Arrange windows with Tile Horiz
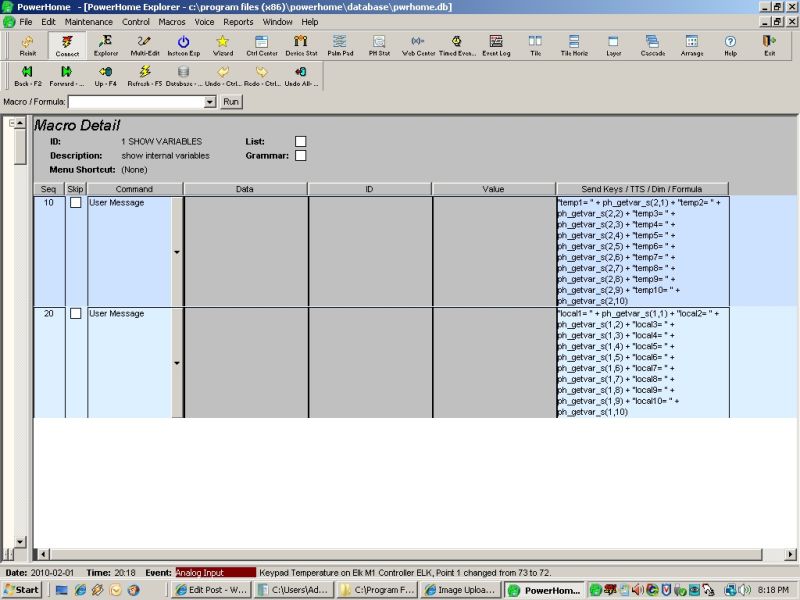This screenshot has width=800, height=600. (x=574, y=45)
